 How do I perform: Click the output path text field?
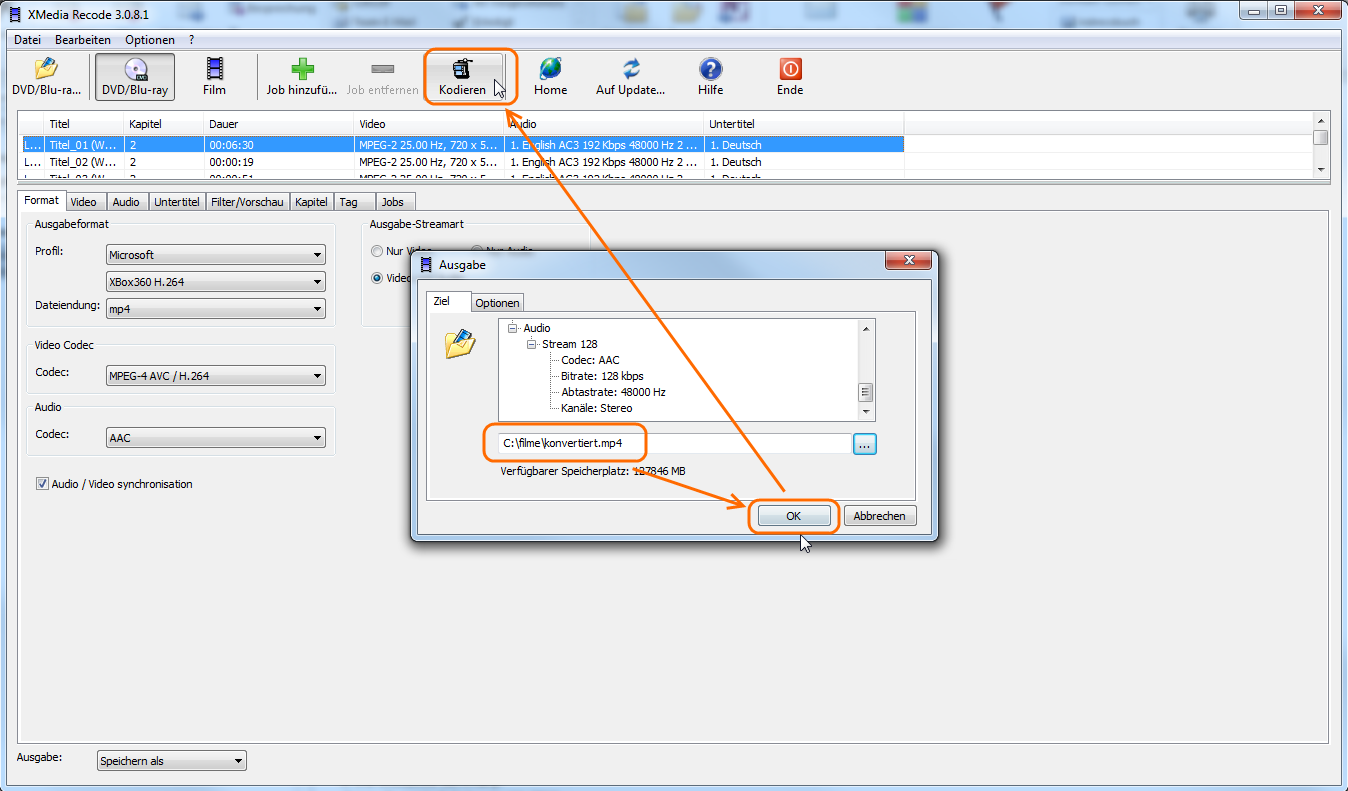672,443
